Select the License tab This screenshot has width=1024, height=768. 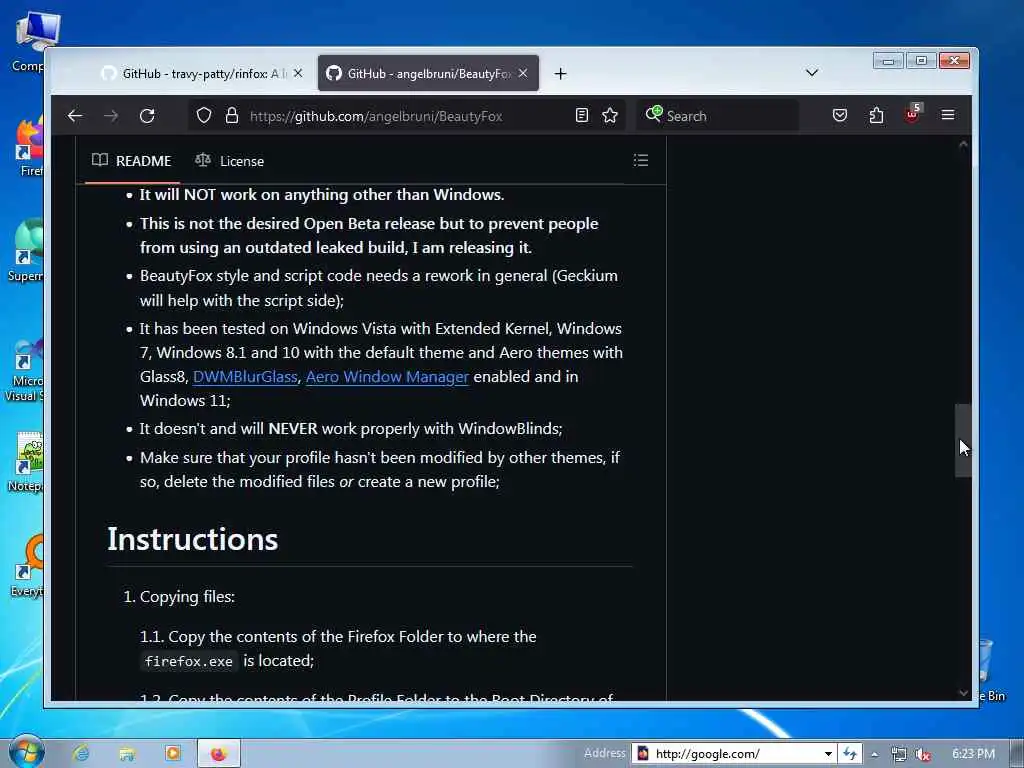tap(230, 161)
